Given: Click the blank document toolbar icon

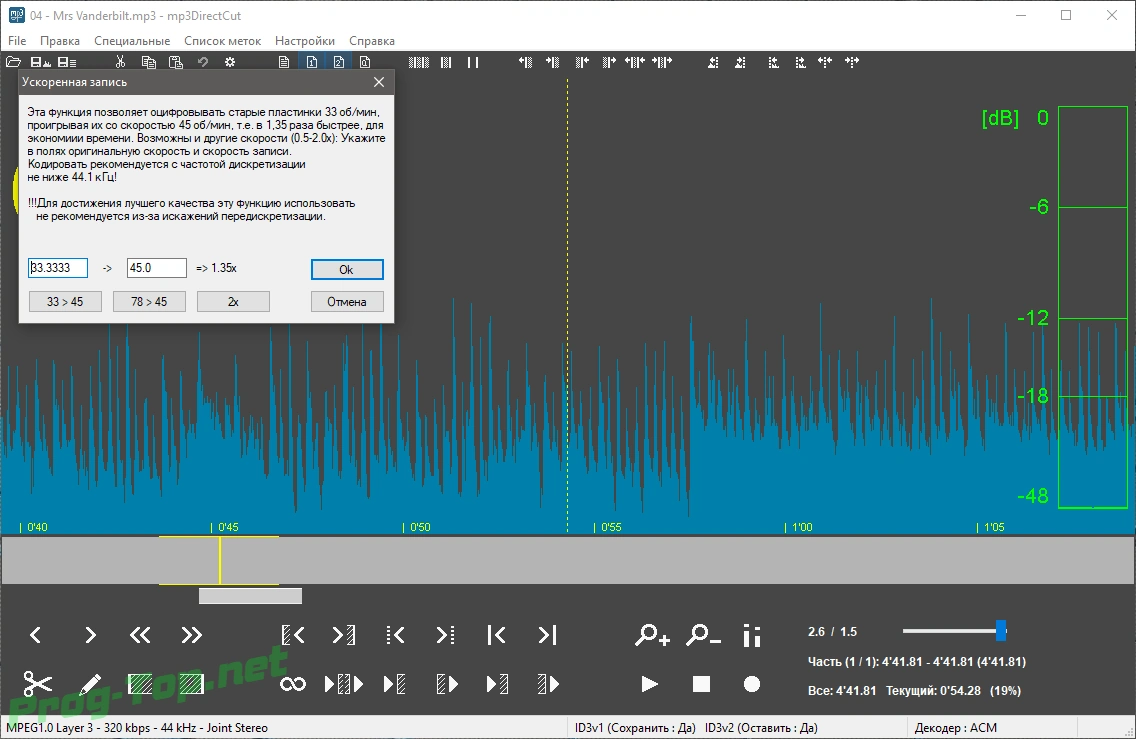Looking at the screenshot, I should pyautogui.click(x=284, y=62).
